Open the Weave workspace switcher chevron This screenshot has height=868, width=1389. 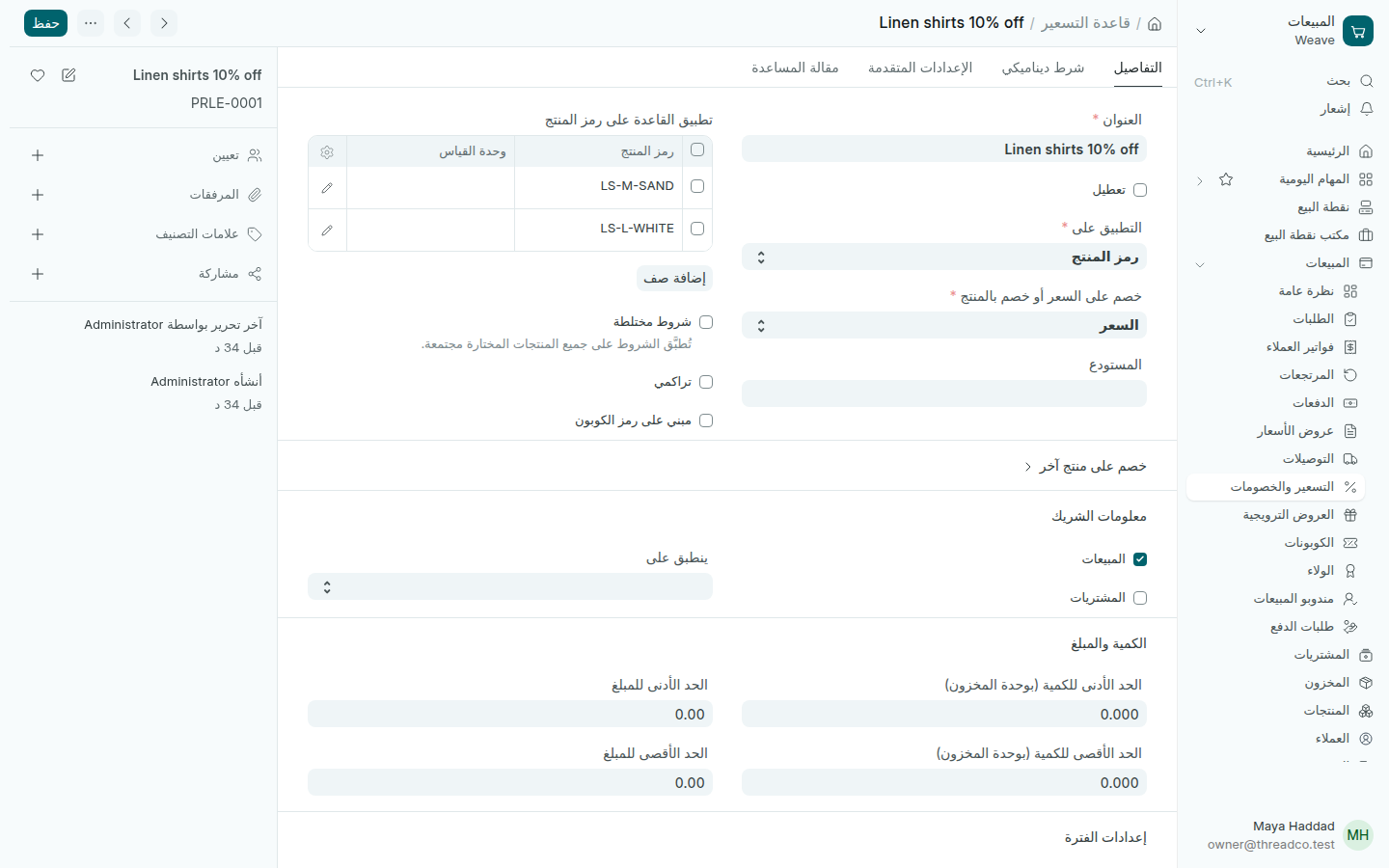coord(1201,31)
